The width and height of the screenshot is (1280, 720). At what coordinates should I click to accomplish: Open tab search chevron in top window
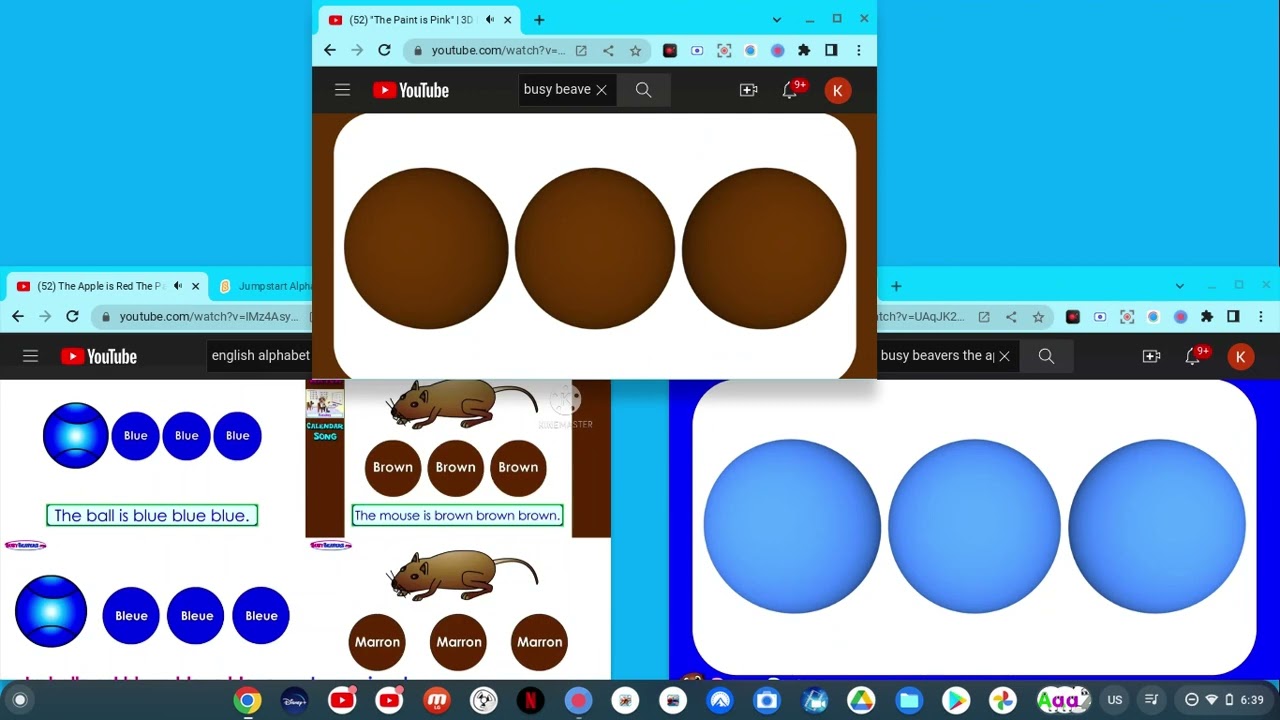(776, 20)
